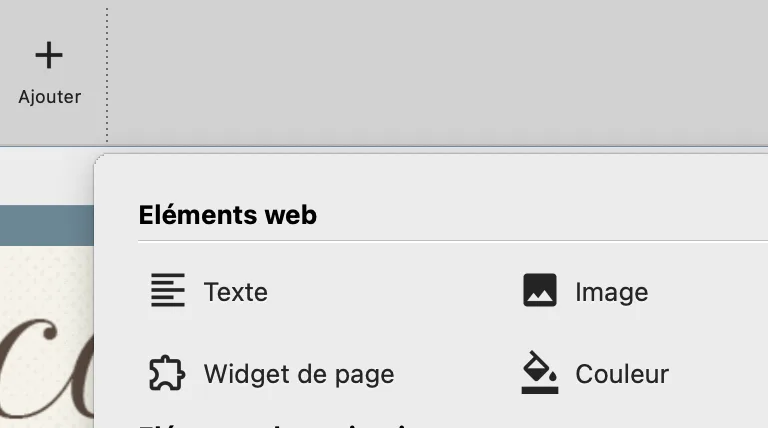This screenshot has width=768, height=428.
Task: Select the Widget de page puzzle icon
Action: click(x=168, y=373)
